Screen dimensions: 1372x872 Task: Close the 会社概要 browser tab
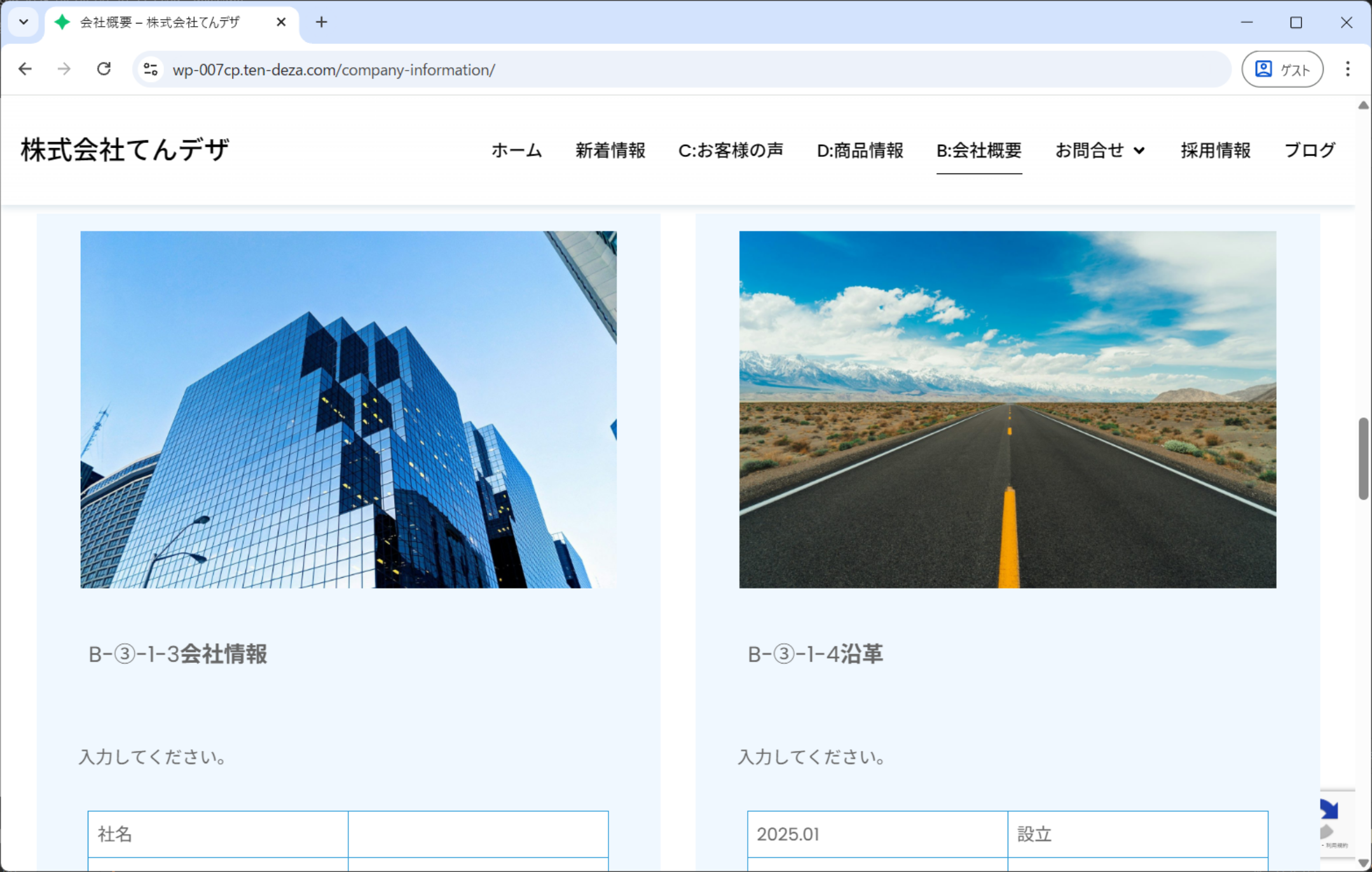281,22
